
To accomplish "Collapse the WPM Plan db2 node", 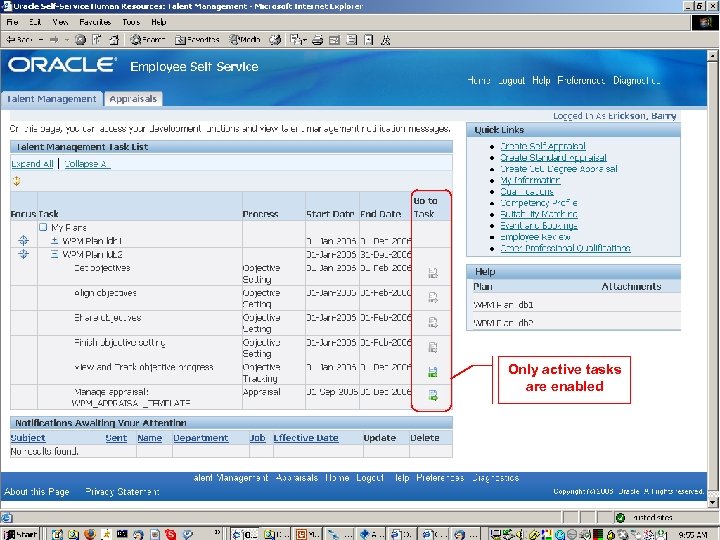I will pos(55,254).
